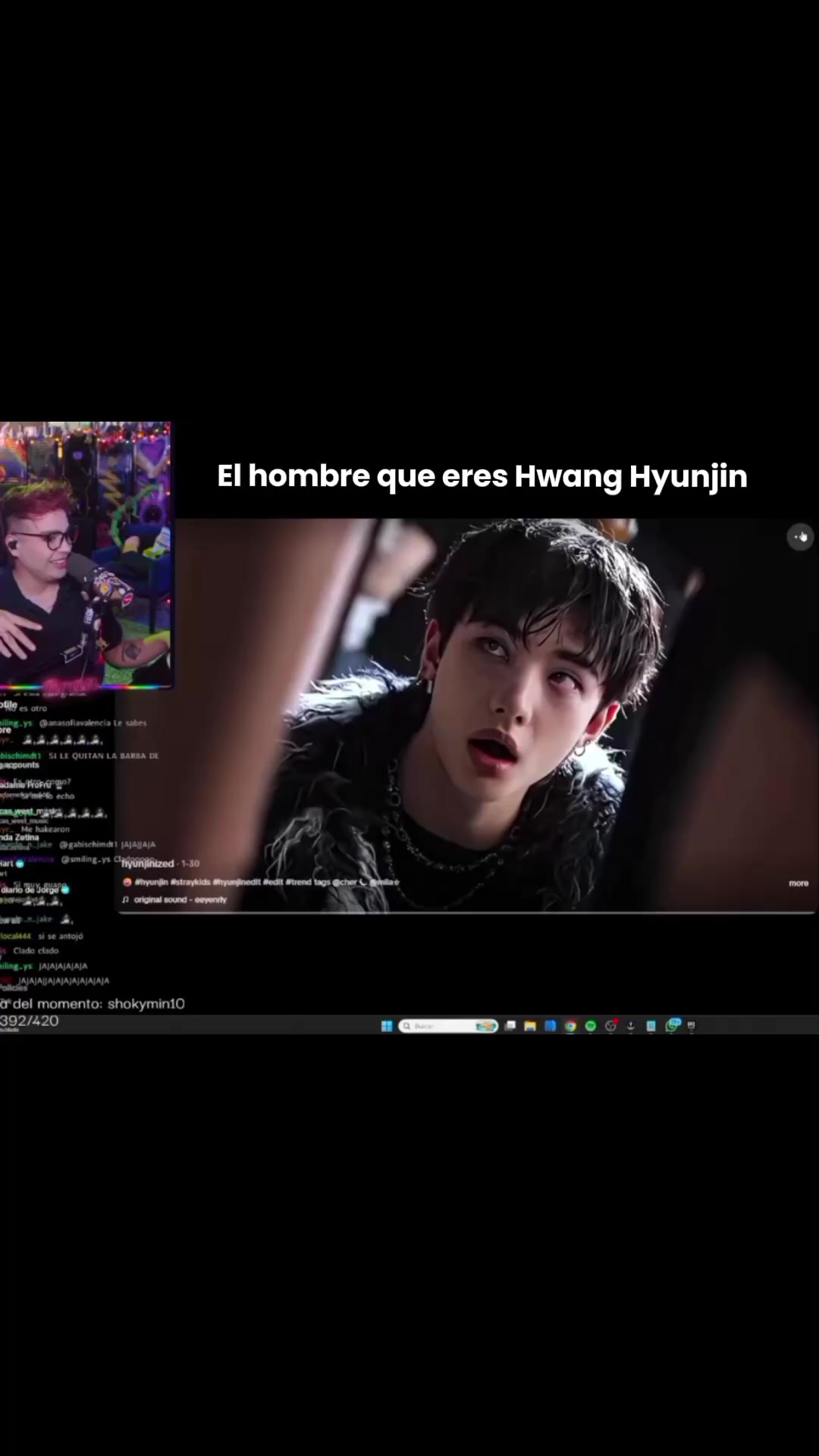Click the streamer webcam overlay
The image size is (819, 1456).
point(86,555)
